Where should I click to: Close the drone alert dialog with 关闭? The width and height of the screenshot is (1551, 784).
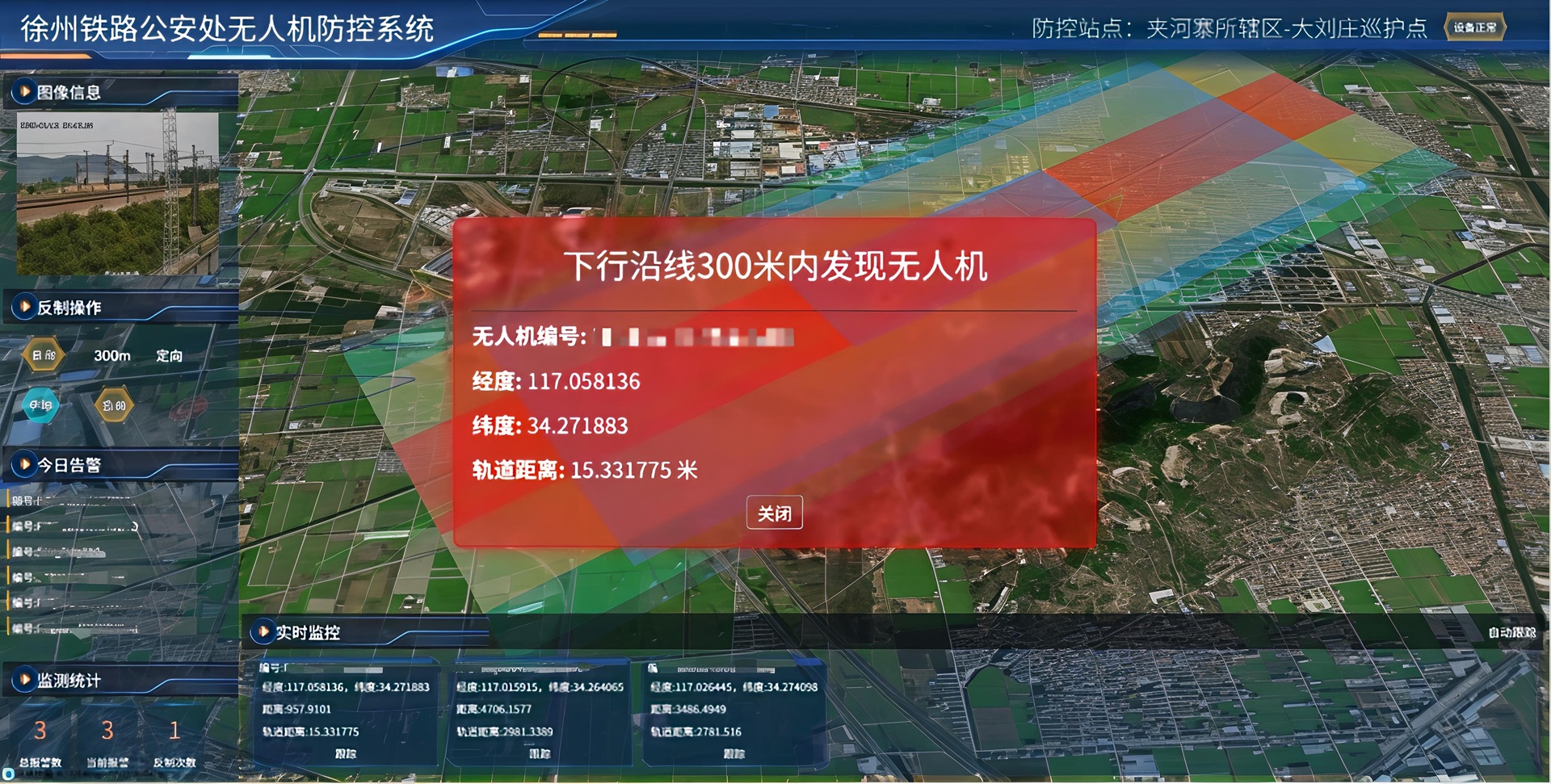pyautogui.click(x=774, y=513)
